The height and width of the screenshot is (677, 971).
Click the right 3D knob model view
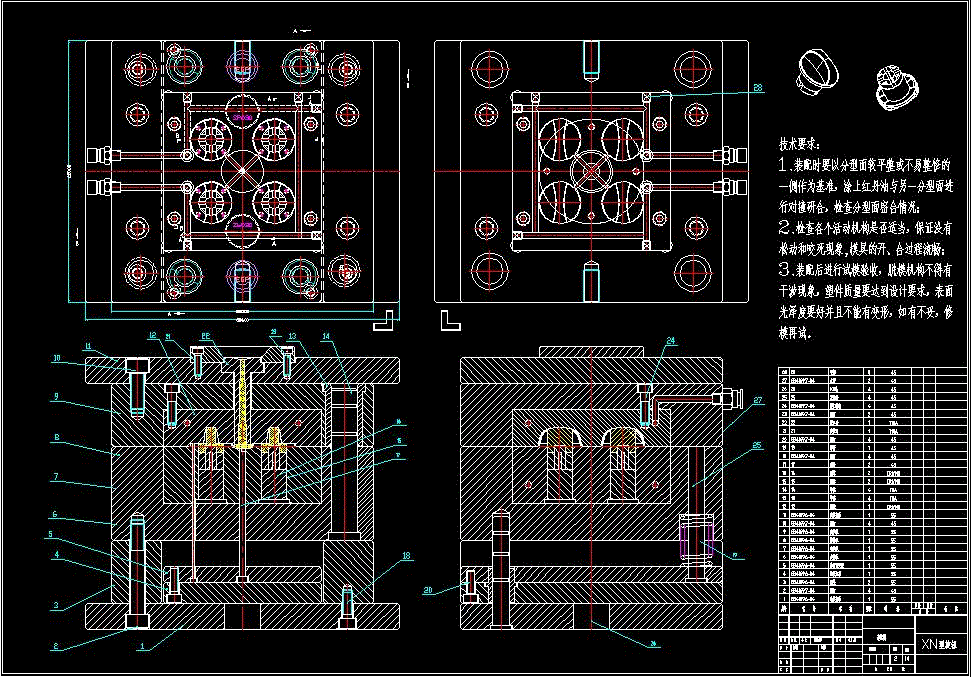pyautogui.click(x=897, y=88)
